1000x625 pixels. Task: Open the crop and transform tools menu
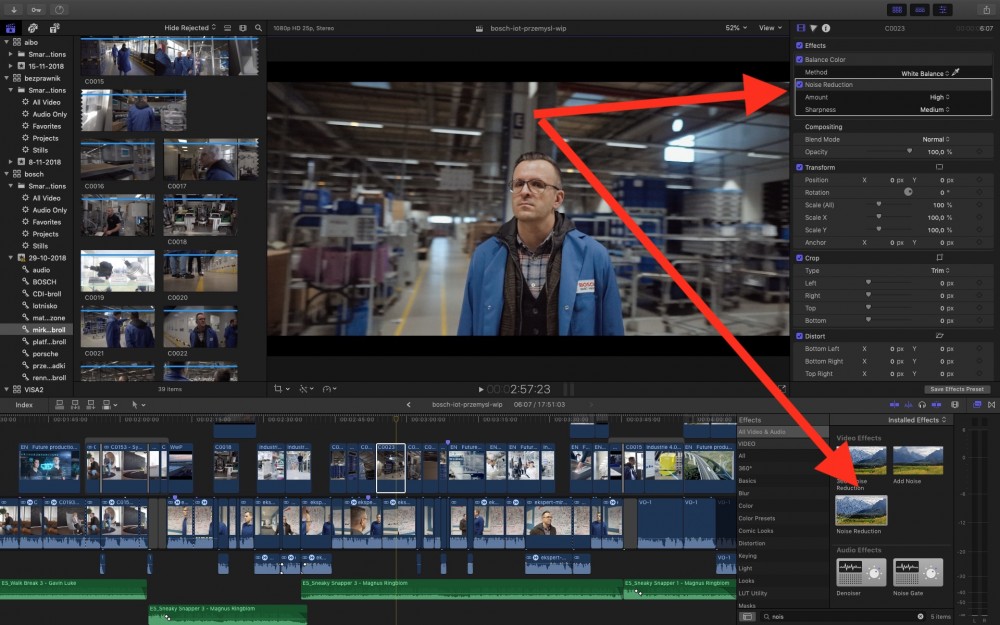point(281,389)
